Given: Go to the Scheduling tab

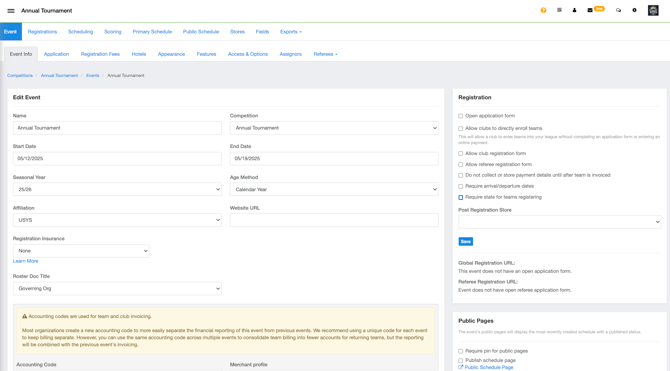Looking at the screenshot, I should 80,32.
